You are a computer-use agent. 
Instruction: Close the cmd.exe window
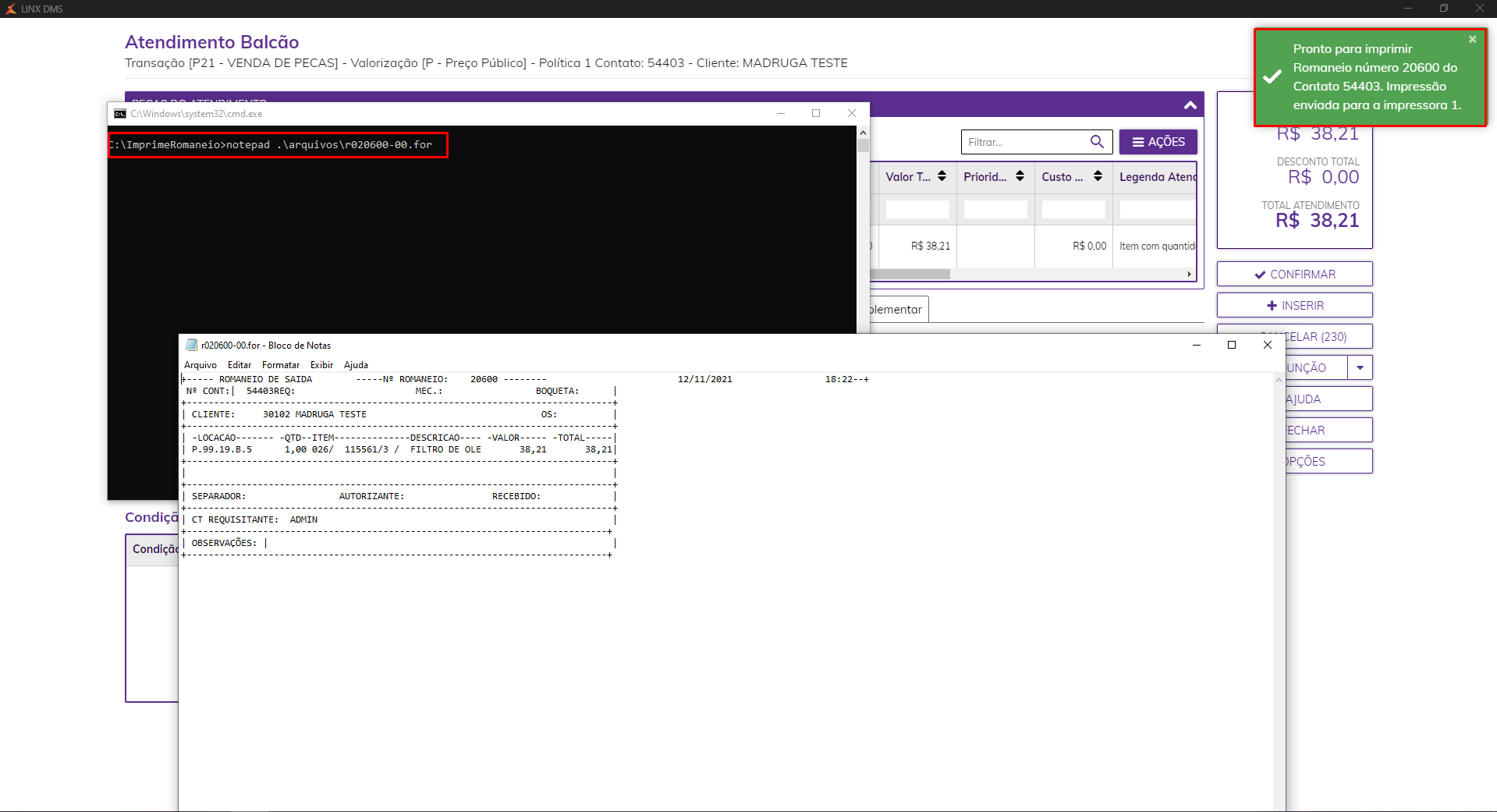tap(852, 113)
